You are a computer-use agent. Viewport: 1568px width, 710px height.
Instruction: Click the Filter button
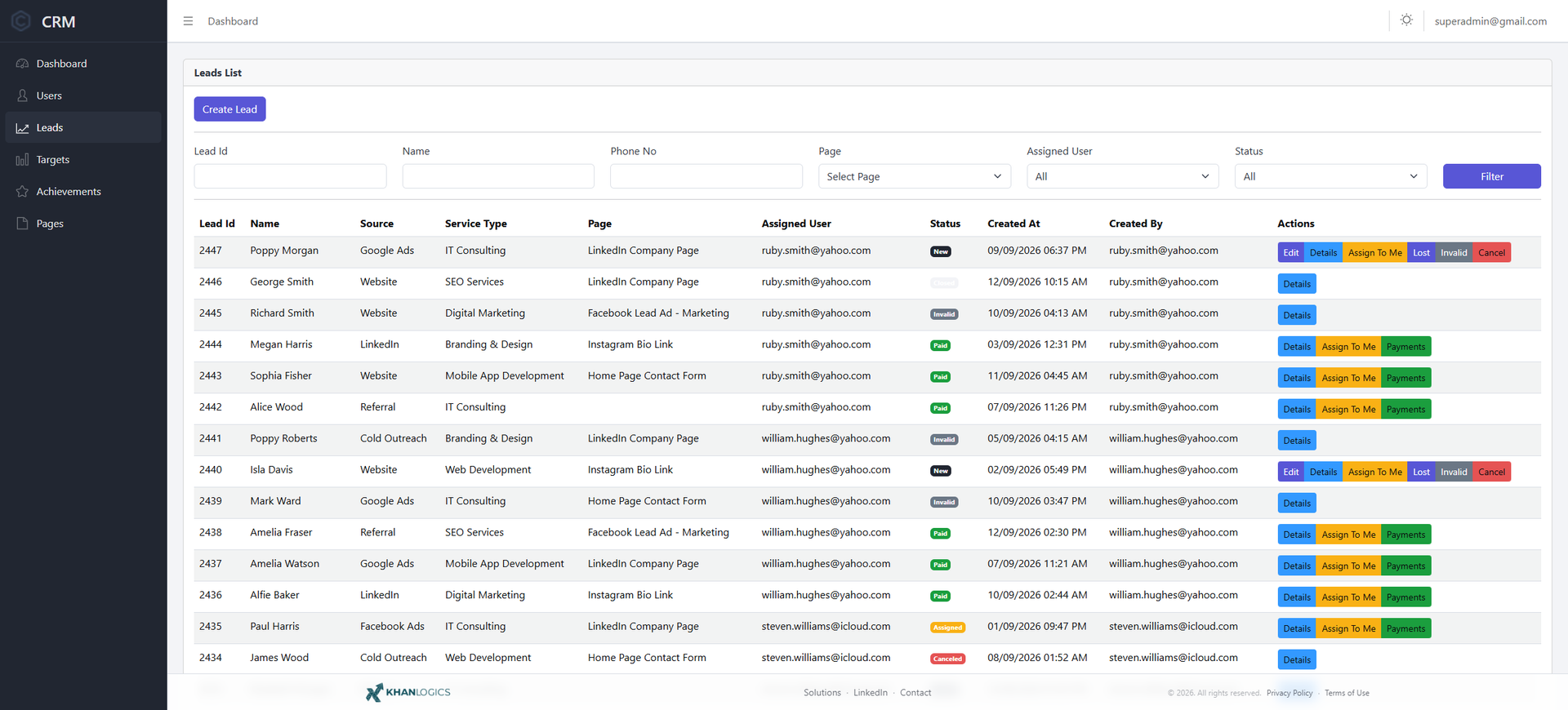[1492, 176]
